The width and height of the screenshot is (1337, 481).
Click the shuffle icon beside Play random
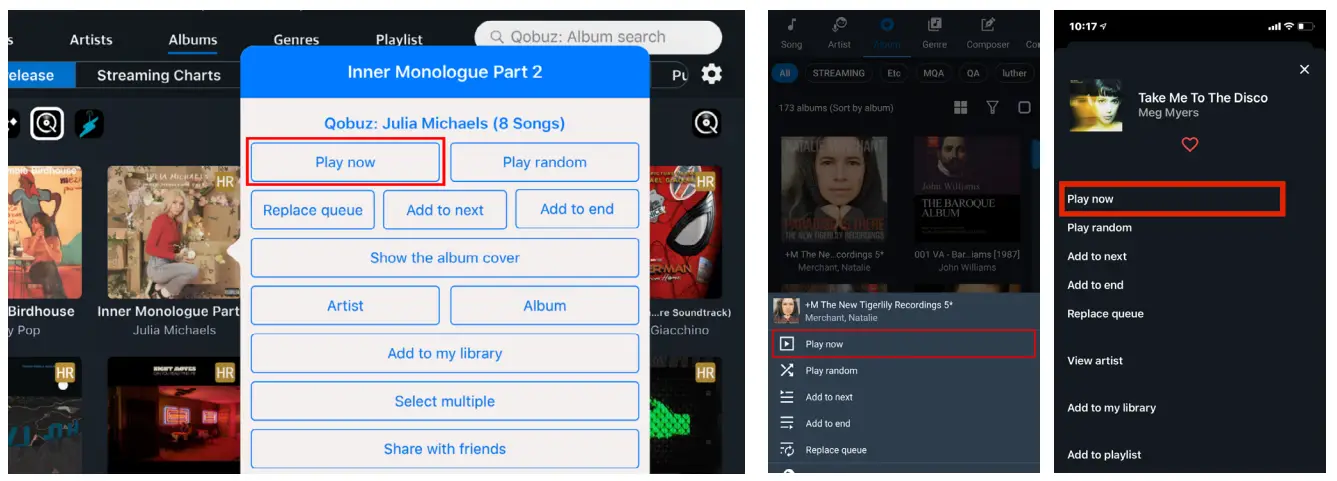[787, 370]
